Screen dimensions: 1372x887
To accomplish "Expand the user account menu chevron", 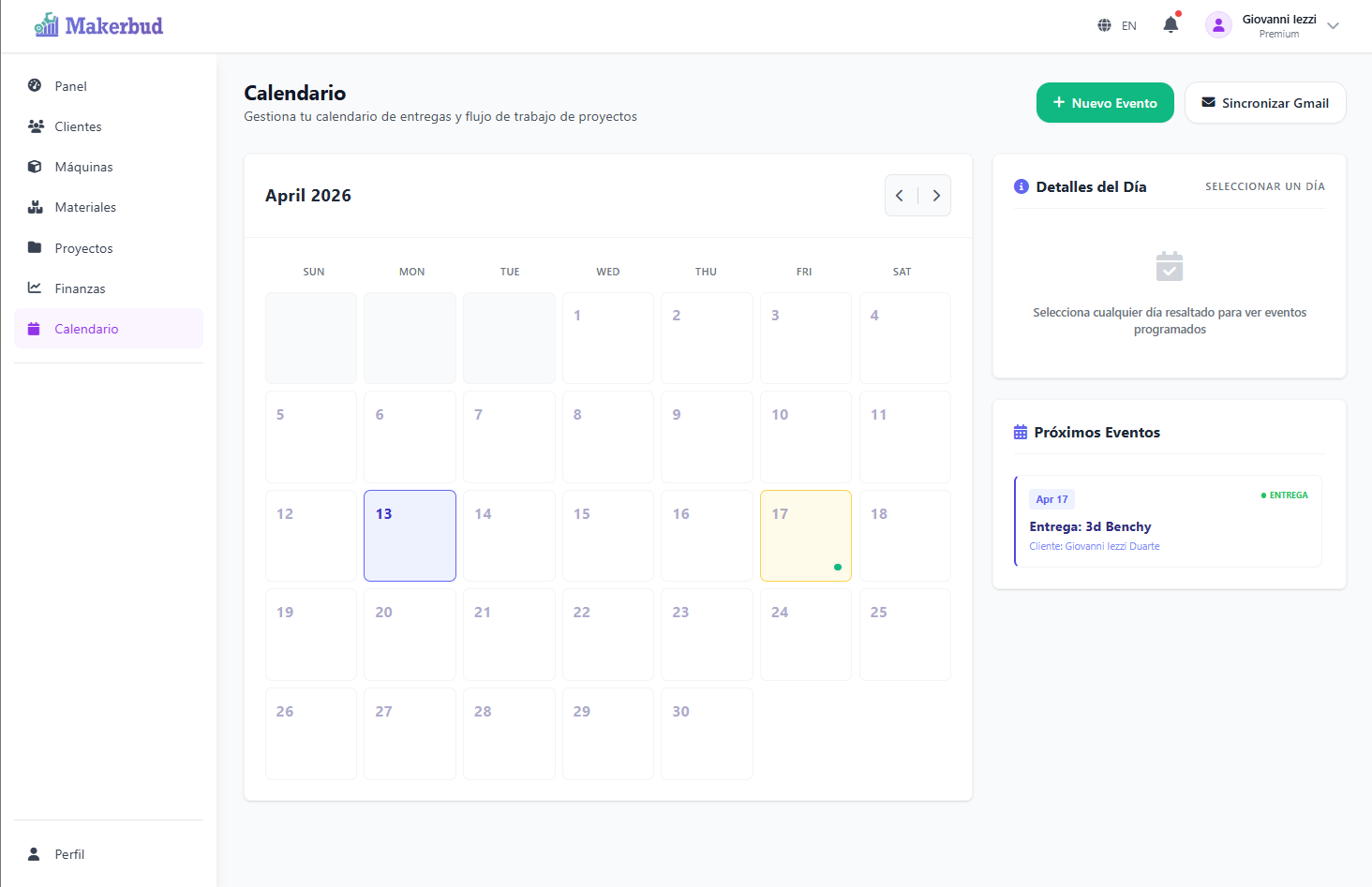I will coord(1334,25).
